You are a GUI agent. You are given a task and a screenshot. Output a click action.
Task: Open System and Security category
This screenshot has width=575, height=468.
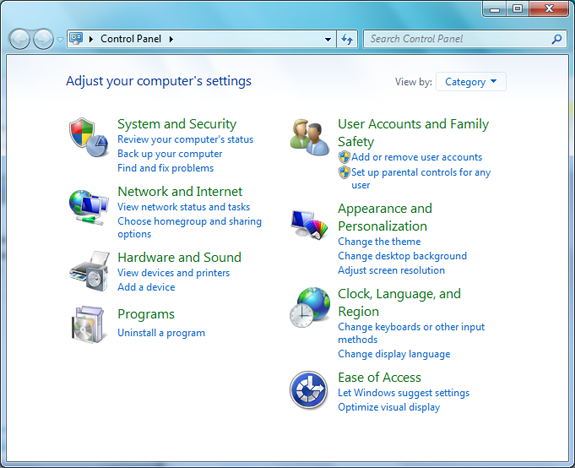tap(177, 124)
